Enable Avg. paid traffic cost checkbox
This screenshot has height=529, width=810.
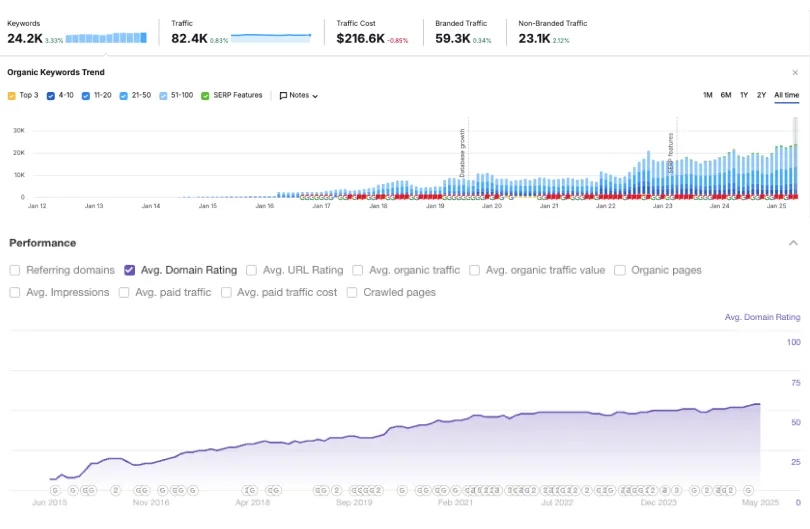coord(226,292)
